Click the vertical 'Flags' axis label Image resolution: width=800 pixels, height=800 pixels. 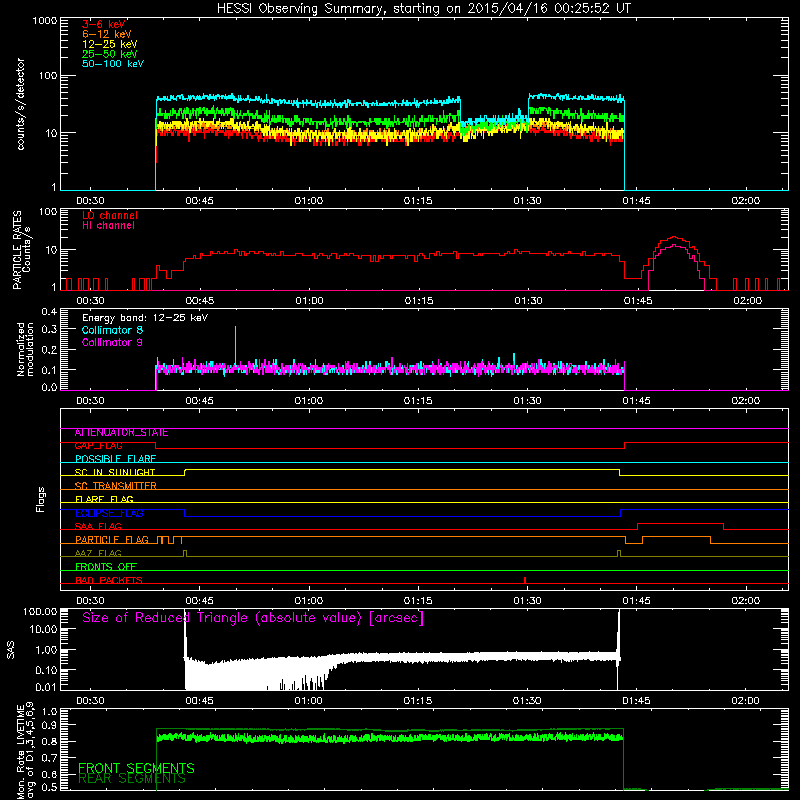[40, 499]
